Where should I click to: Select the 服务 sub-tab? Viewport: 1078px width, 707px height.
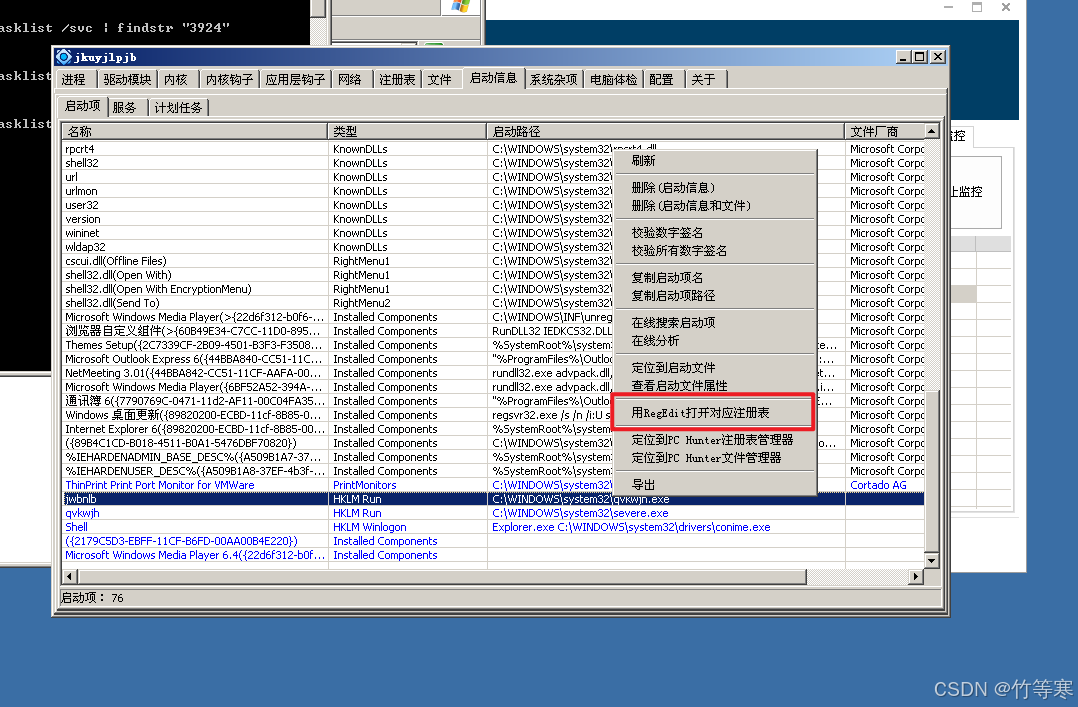[124, 107]
